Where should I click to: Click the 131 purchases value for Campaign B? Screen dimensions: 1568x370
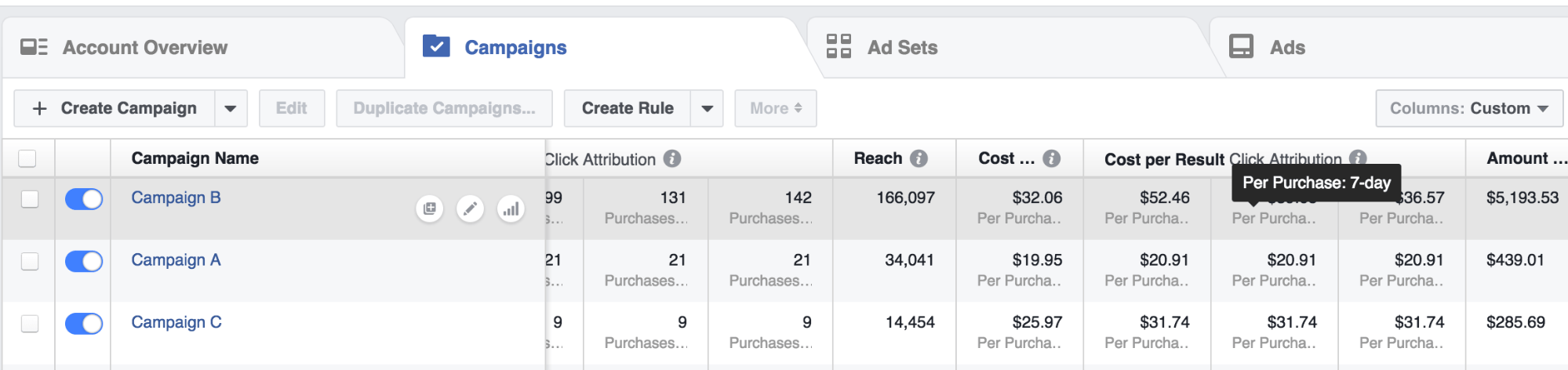(673, 198)
